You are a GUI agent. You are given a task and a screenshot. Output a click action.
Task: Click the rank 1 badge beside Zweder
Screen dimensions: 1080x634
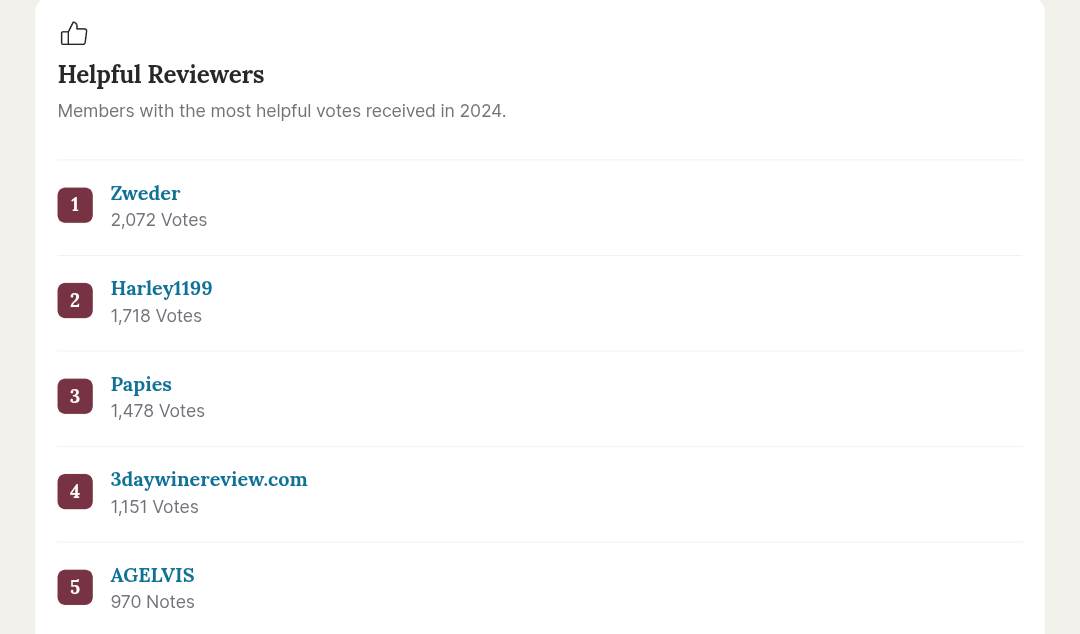[x=75, y=205]
